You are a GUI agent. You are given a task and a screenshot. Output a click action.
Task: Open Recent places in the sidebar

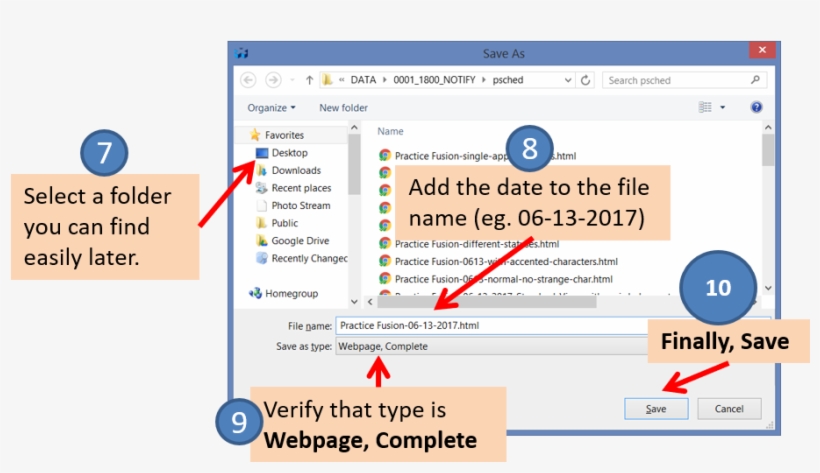301,188
